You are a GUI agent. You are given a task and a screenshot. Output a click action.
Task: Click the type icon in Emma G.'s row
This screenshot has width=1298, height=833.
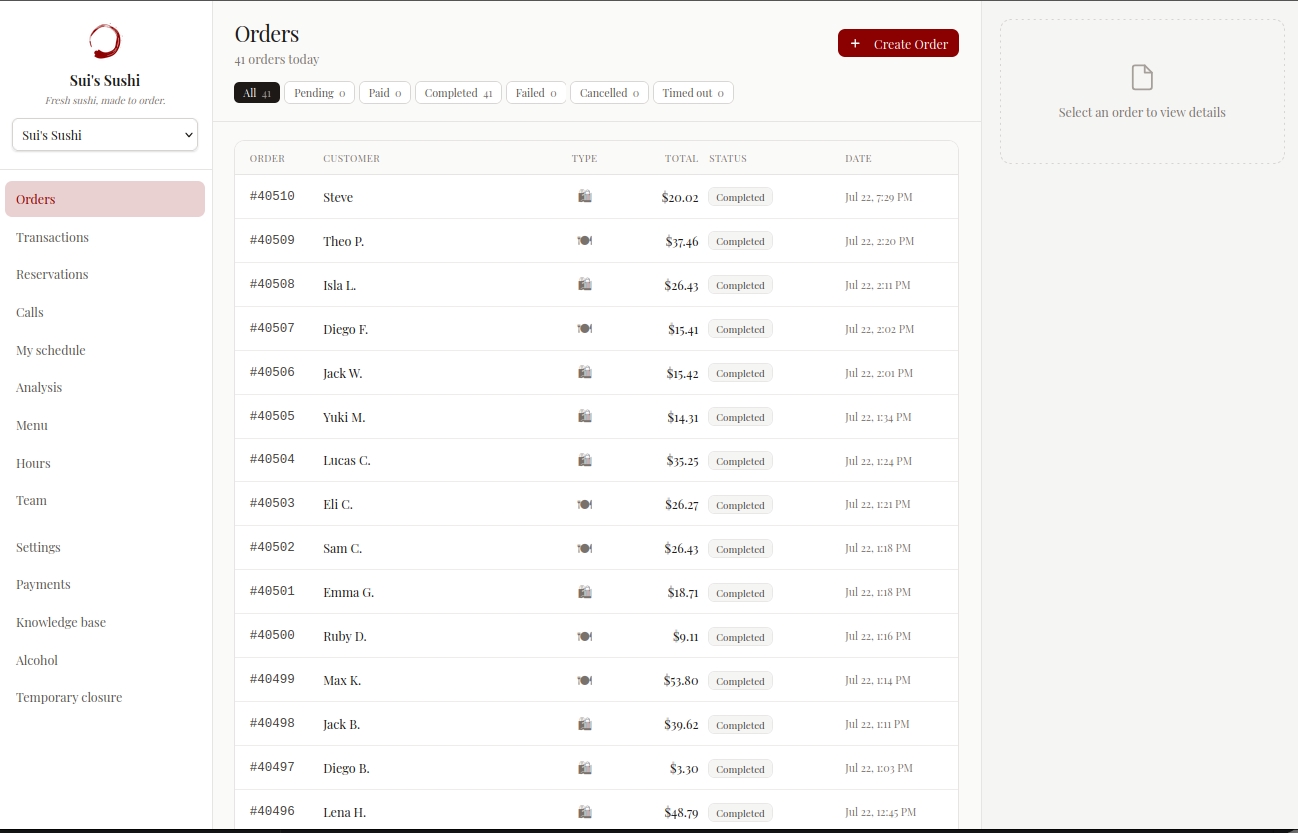585,593
